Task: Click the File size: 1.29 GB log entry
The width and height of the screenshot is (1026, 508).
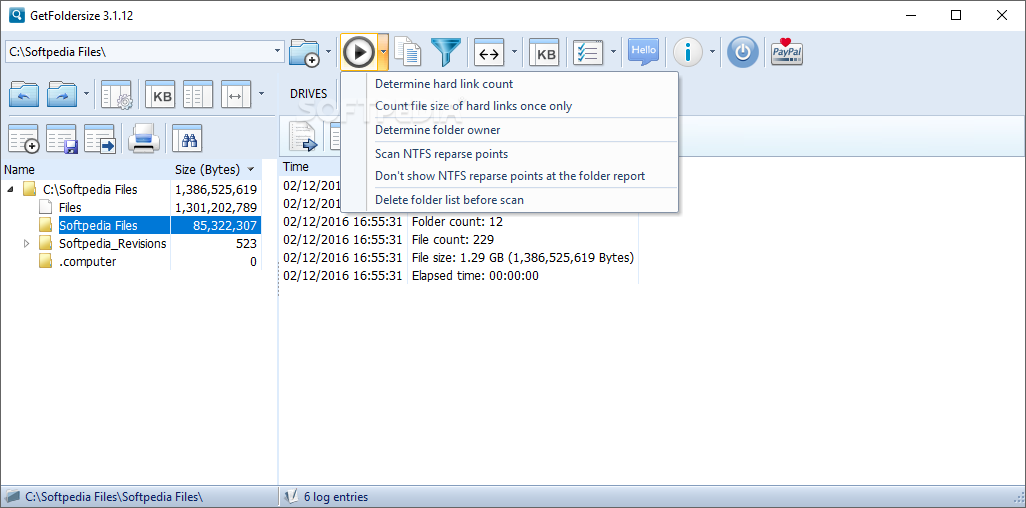Action: (523, 257)
